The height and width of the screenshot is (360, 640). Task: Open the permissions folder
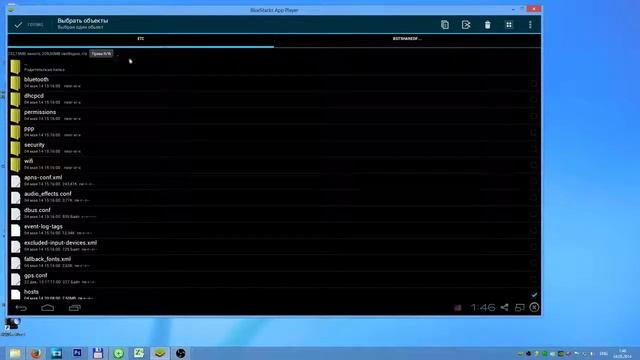click(x=274, y=116)
